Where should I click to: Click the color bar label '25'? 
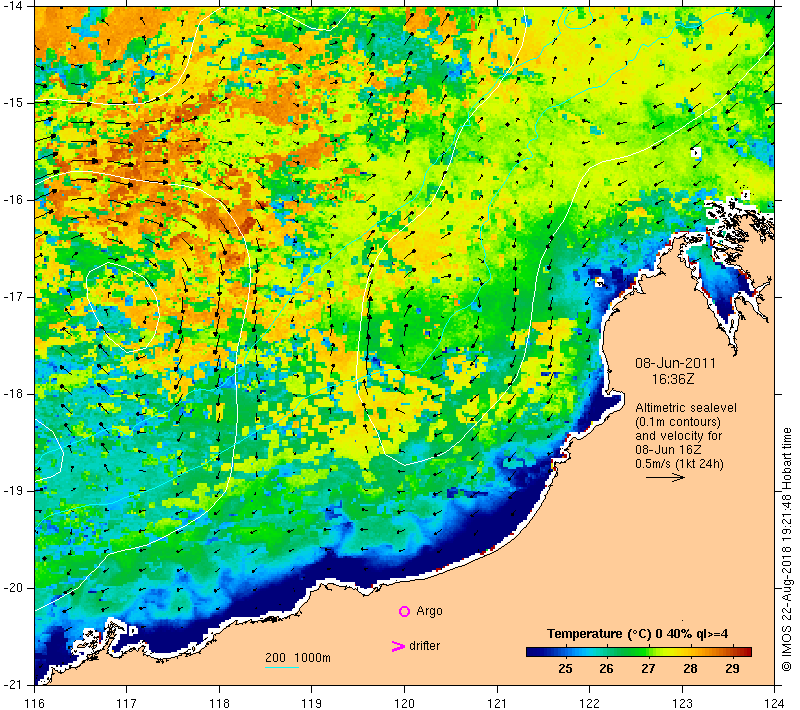point(565,669)
